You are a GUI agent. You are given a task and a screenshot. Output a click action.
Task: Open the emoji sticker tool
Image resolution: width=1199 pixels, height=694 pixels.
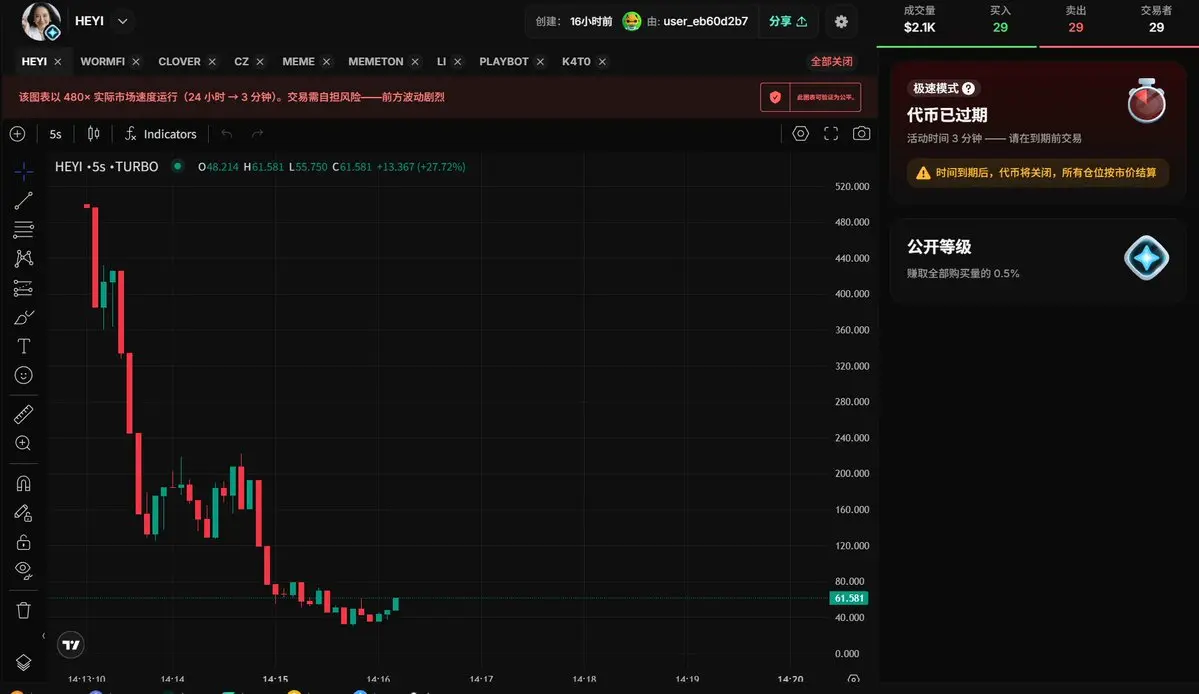24,375
